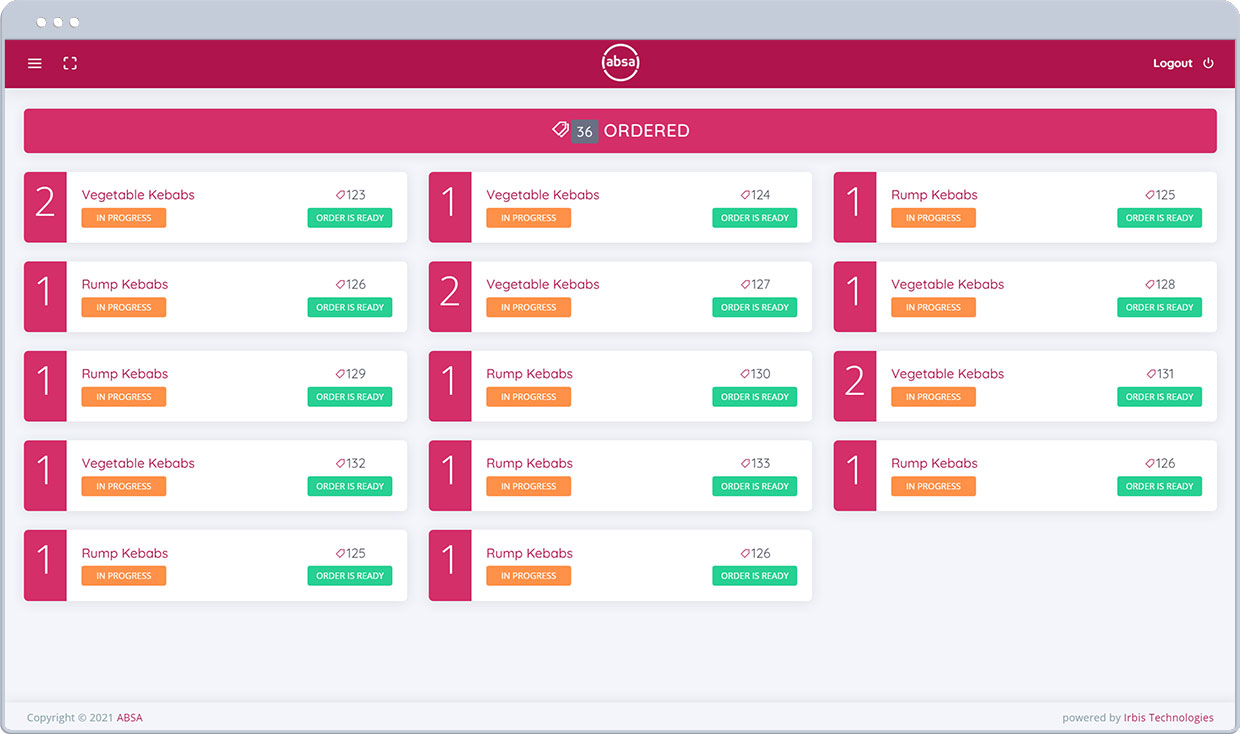
Task: Mark order 128 as Order Is Ready
Action: pos(1159,307)
